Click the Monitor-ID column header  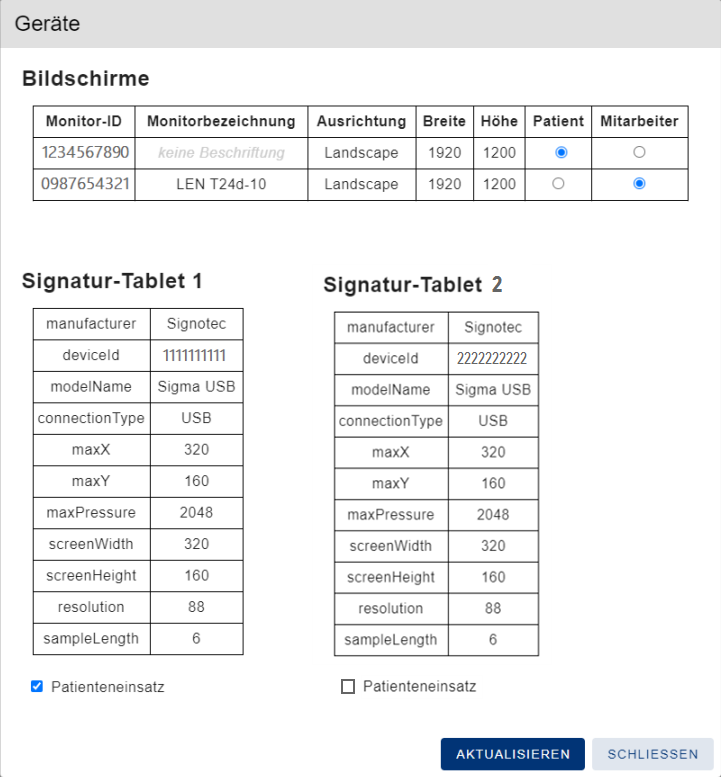pyautogui.click(x=84, y=121)
